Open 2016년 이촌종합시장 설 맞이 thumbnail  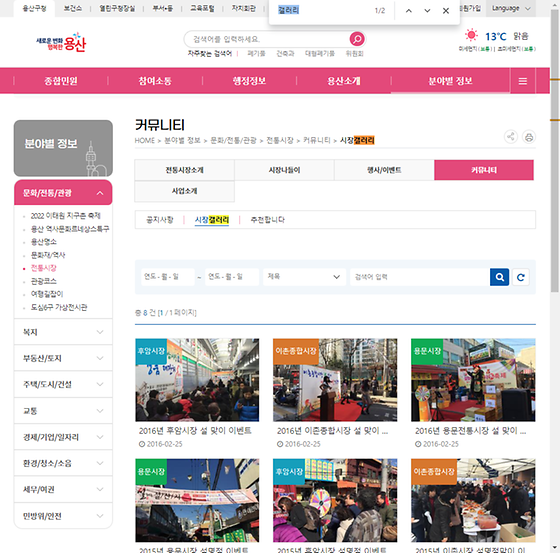coord(335,380)
